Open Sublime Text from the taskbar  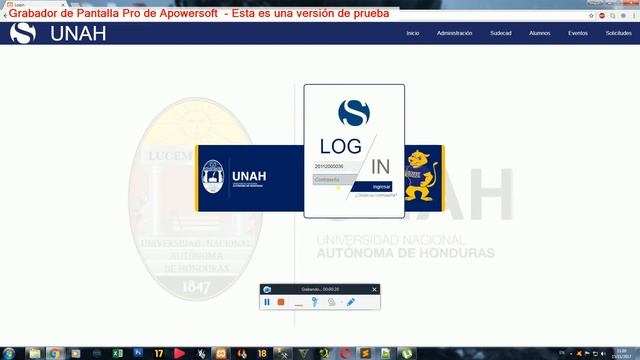tap(365, 353)
